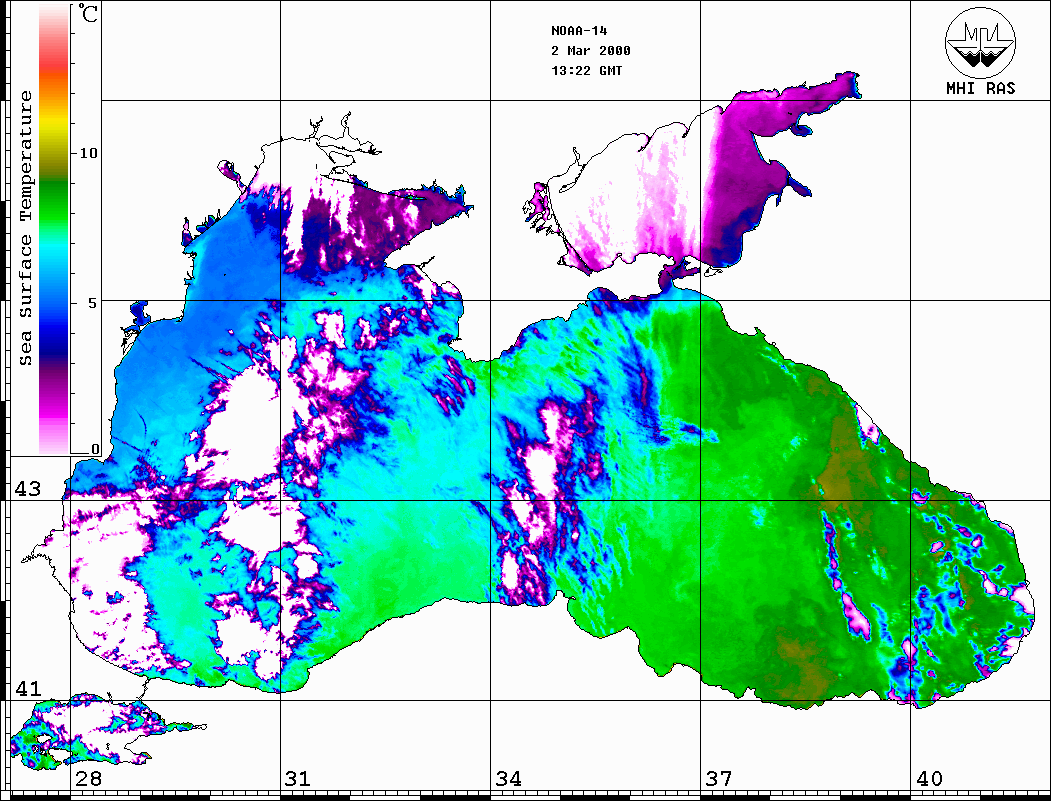
Task: Click the MHI RAS circular logo
Action: (x=981, y=42)
